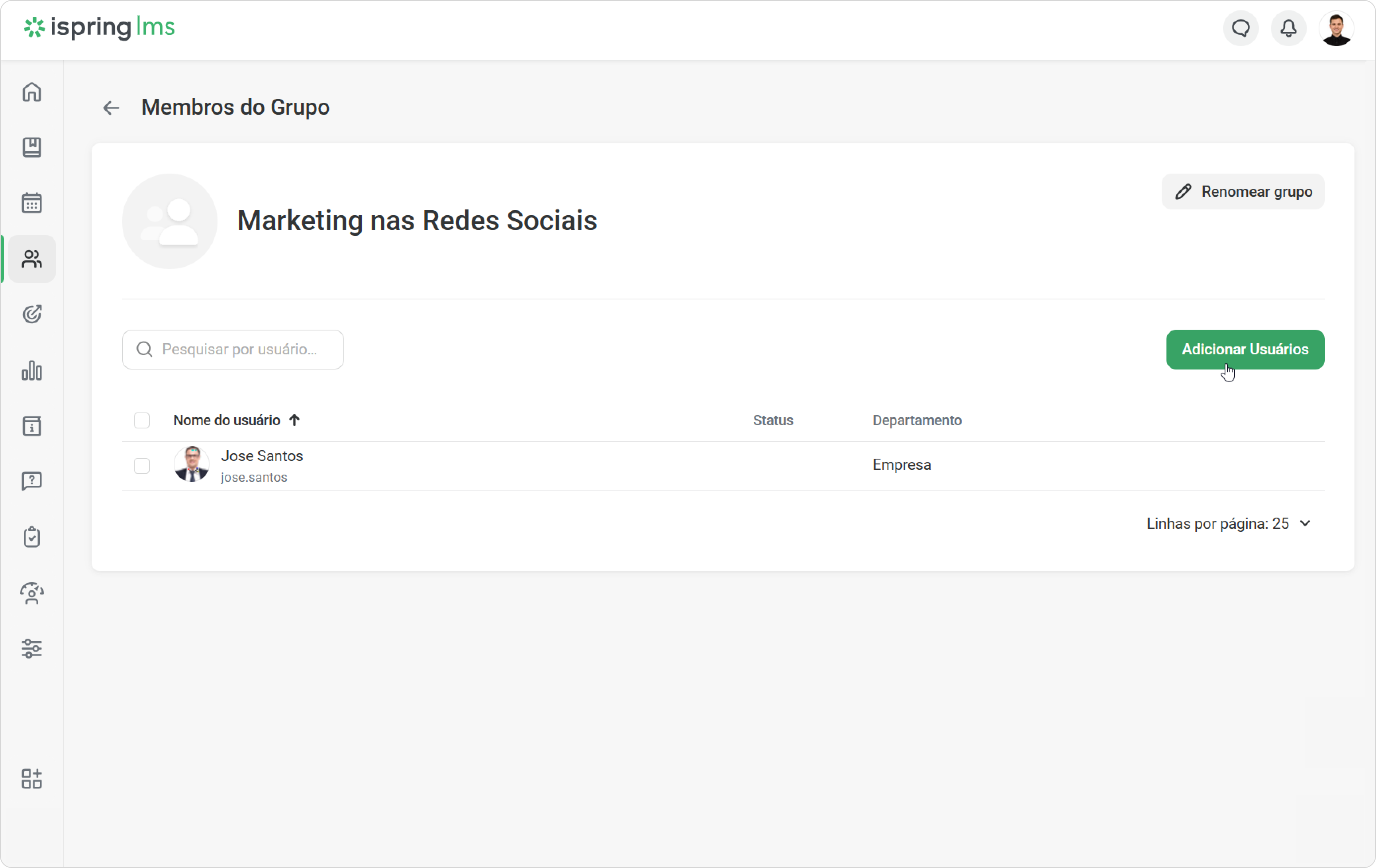1376x868 pixels.
Task: Open the Home icon in sidebar
Action: [x=32, y=92]
